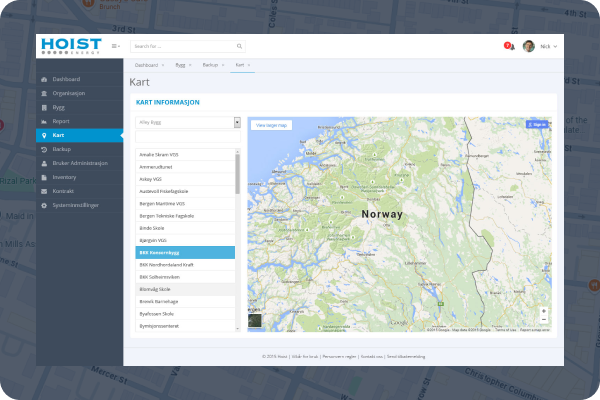Image resolution: width=600 pixels, height=400 pixels.
Task: Open the Report chart icon
Action: pyautogui.click(x=43, y=120)
